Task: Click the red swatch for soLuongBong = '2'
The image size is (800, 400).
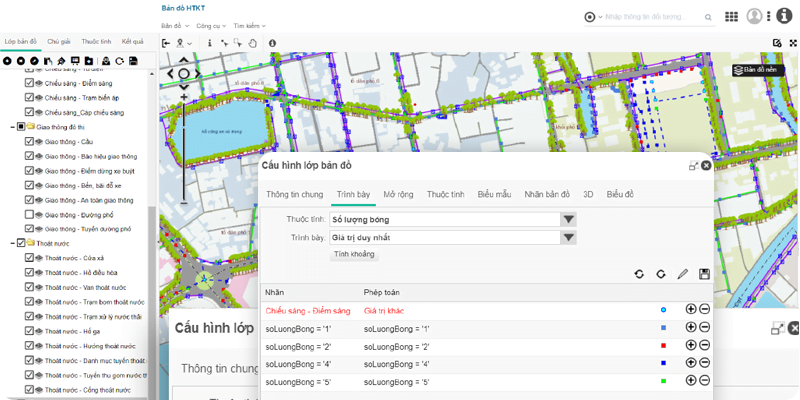Action: 663,346
